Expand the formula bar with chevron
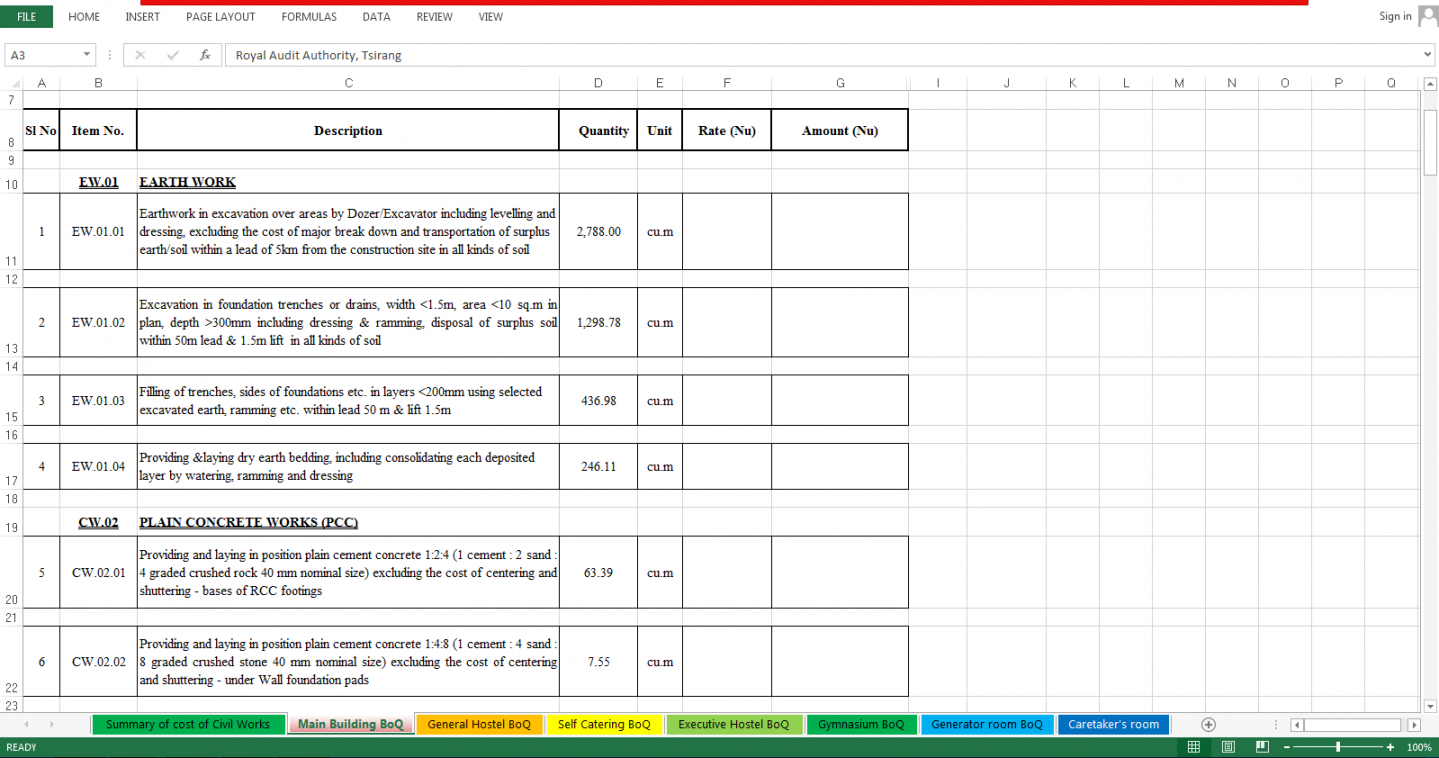This screenshot has width=1439, height=758. [1427, 55]
